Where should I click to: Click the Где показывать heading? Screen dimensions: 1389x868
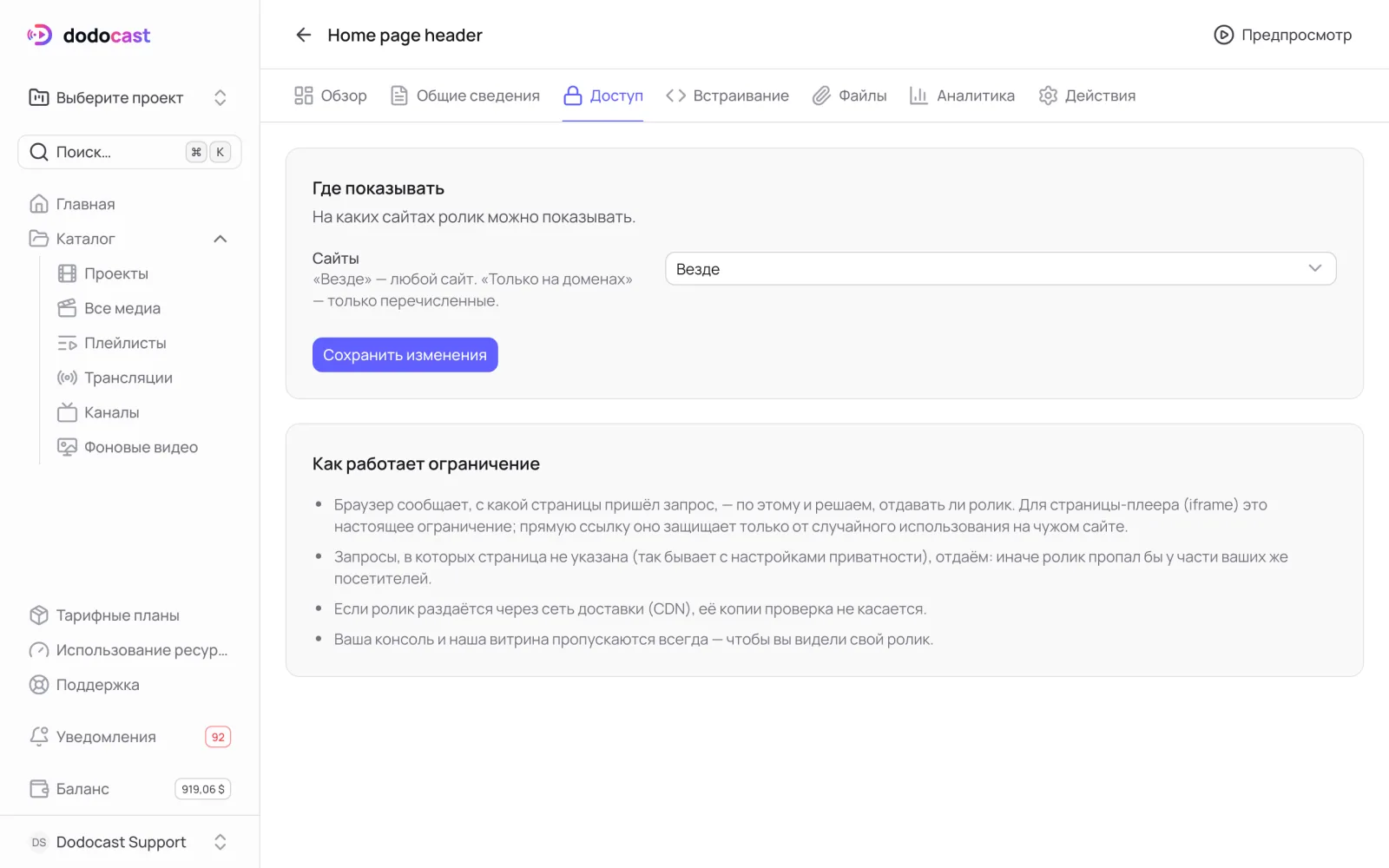379,188
